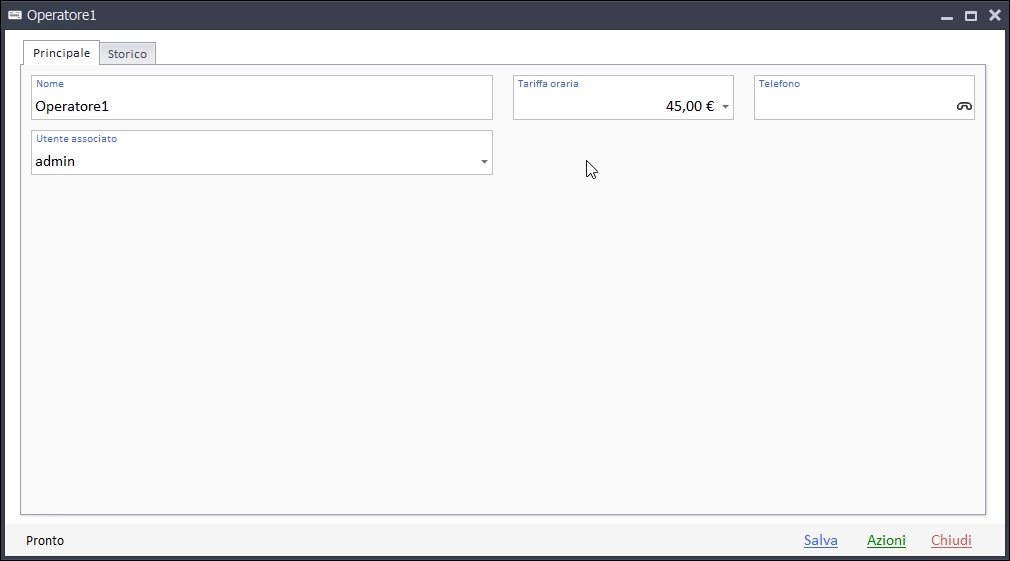Select the Principale tab

[61, 53]
